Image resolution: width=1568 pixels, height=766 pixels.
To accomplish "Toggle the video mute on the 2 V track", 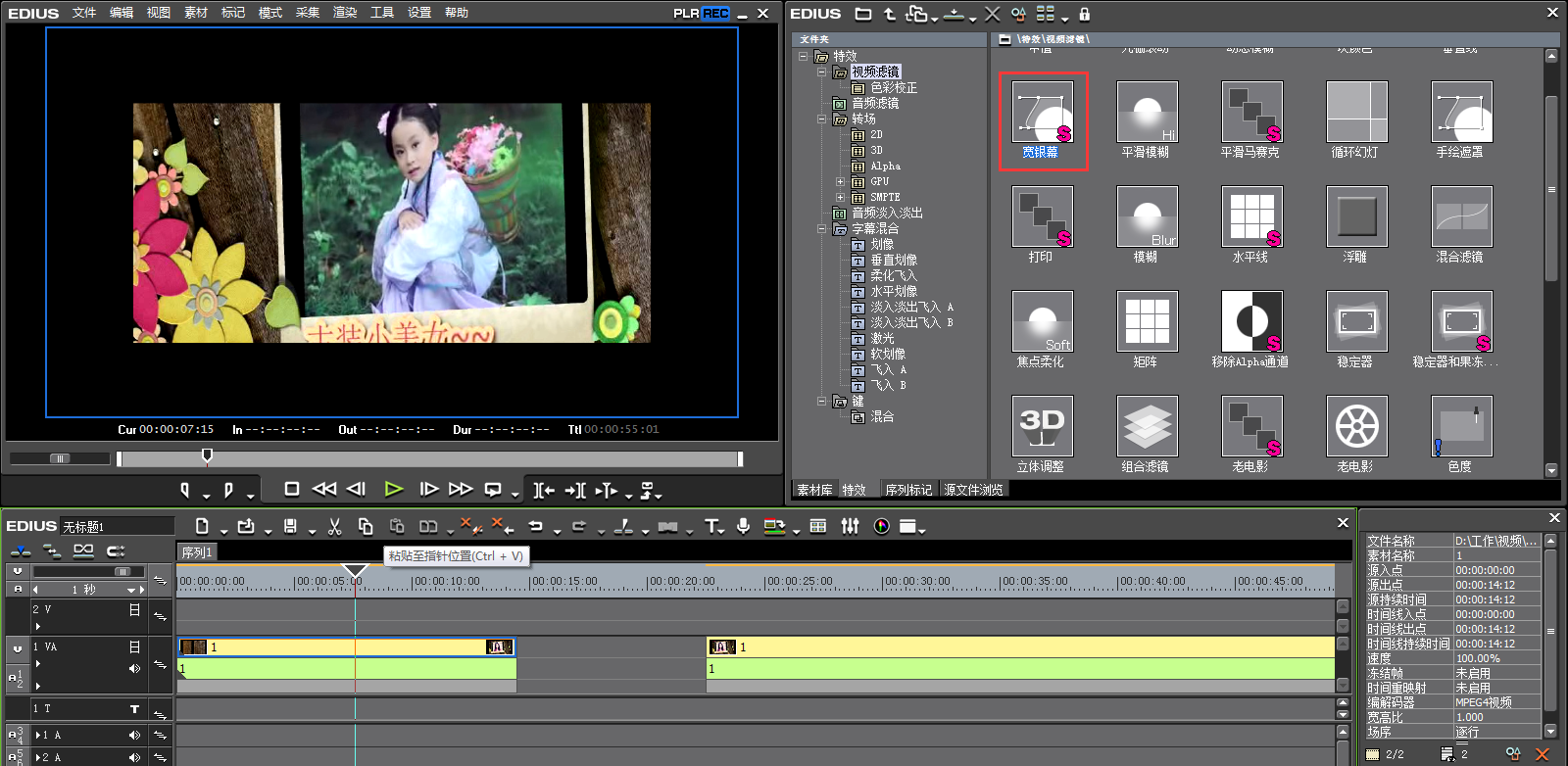I will 134,609.
